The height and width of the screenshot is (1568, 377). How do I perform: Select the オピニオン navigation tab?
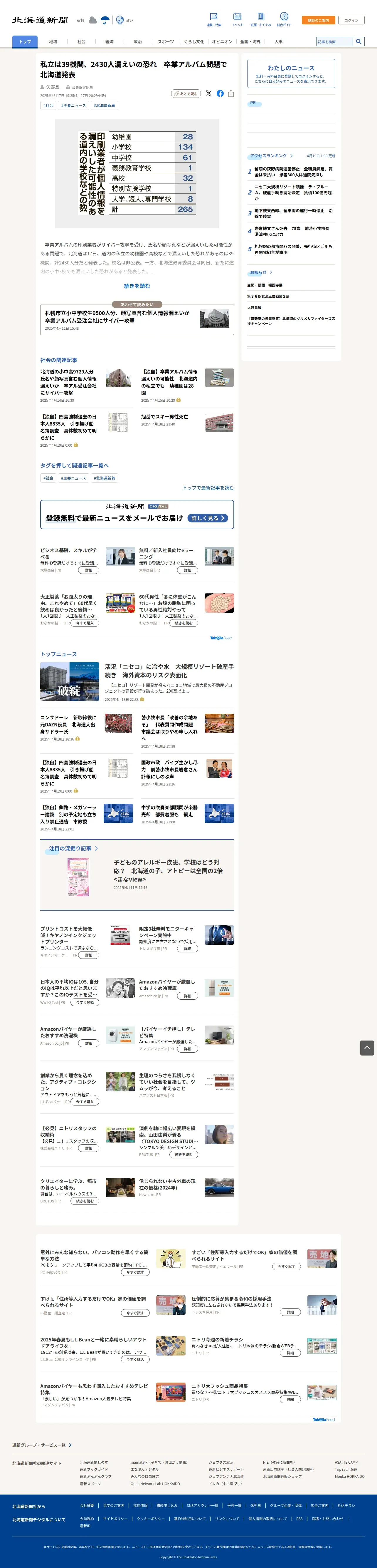222,41
